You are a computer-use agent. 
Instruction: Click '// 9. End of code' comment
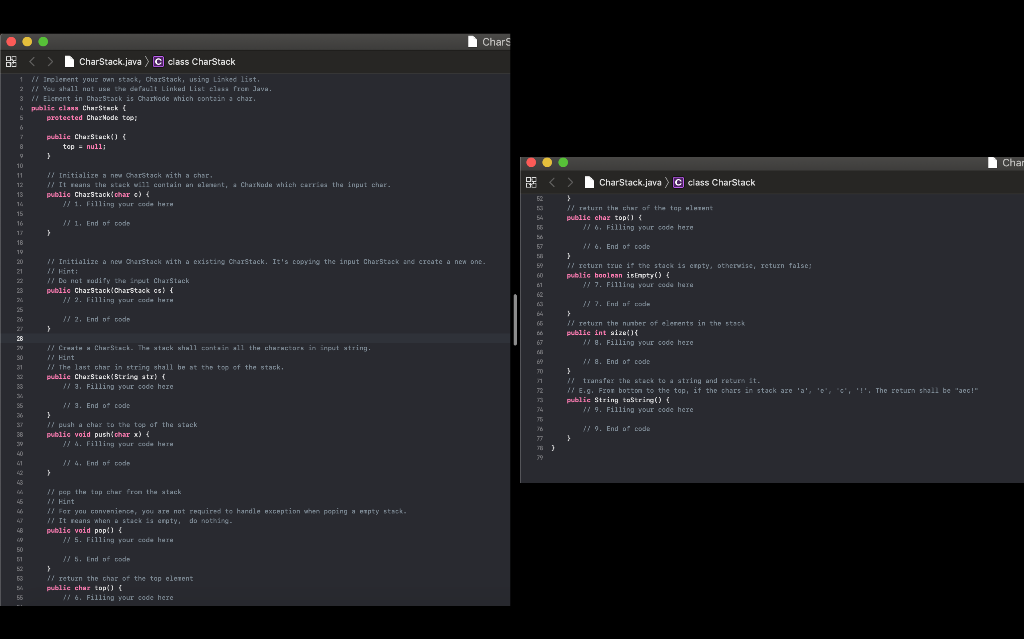coord(616,429)
